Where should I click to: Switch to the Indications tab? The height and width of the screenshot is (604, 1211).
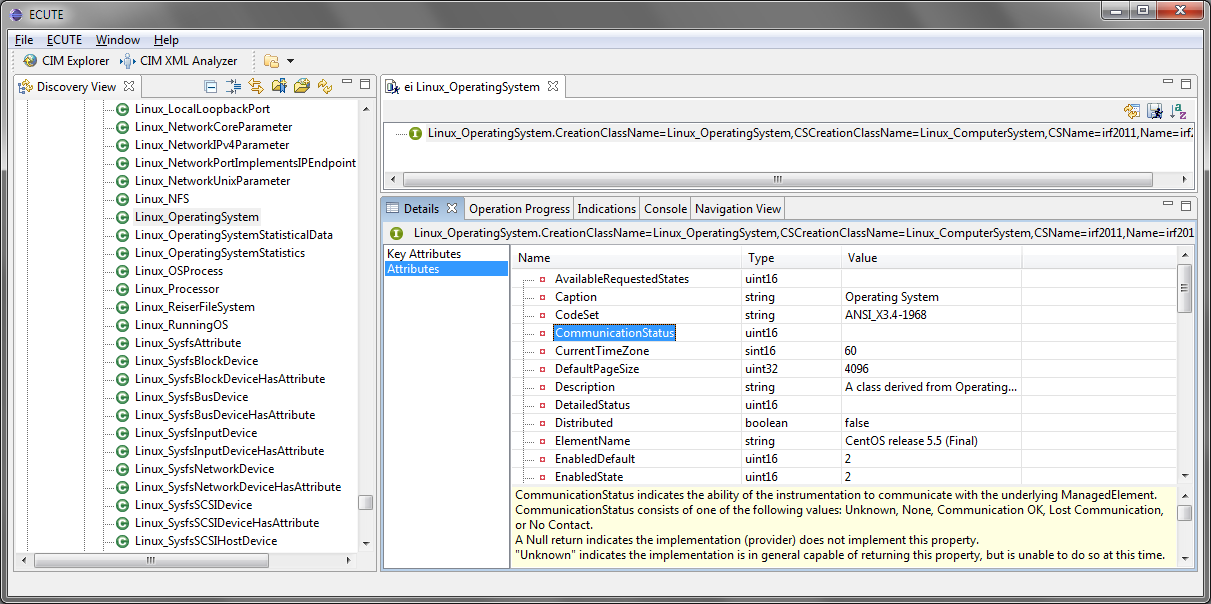[606, 209]
